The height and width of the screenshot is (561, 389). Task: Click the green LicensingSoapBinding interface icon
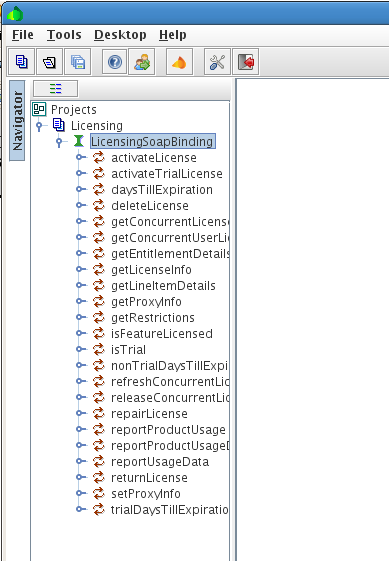(x=79, y=141)
